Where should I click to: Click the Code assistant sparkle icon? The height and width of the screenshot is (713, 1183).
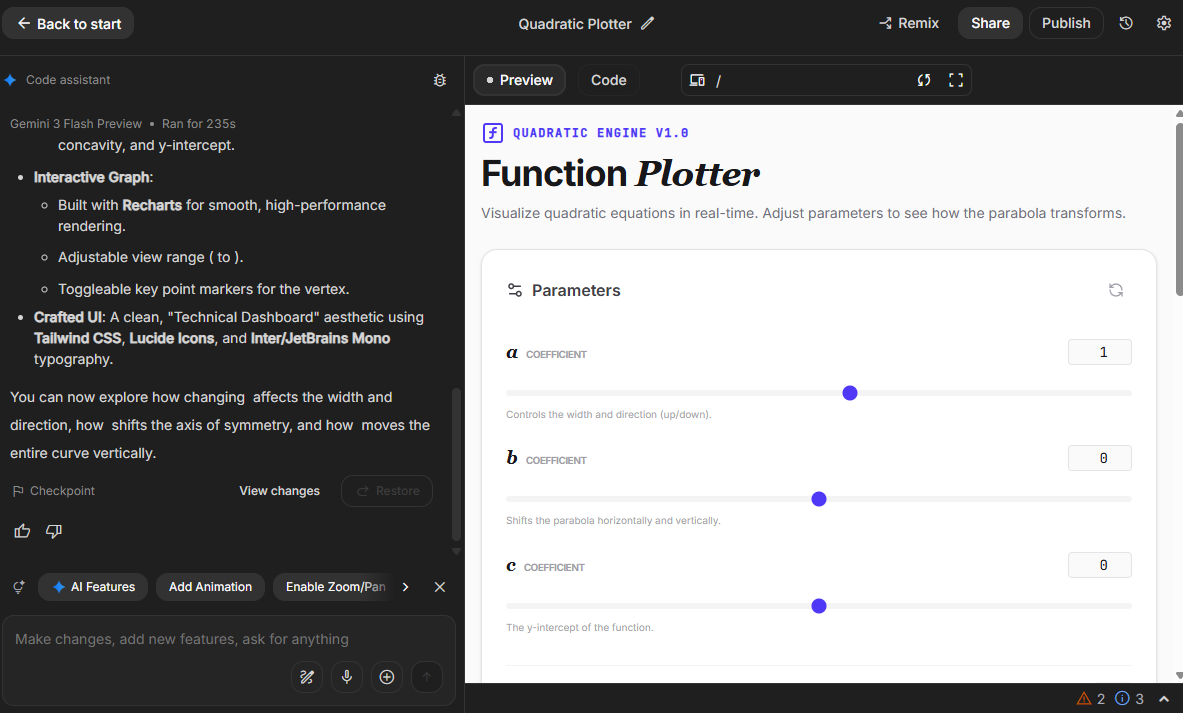point(11,80)
